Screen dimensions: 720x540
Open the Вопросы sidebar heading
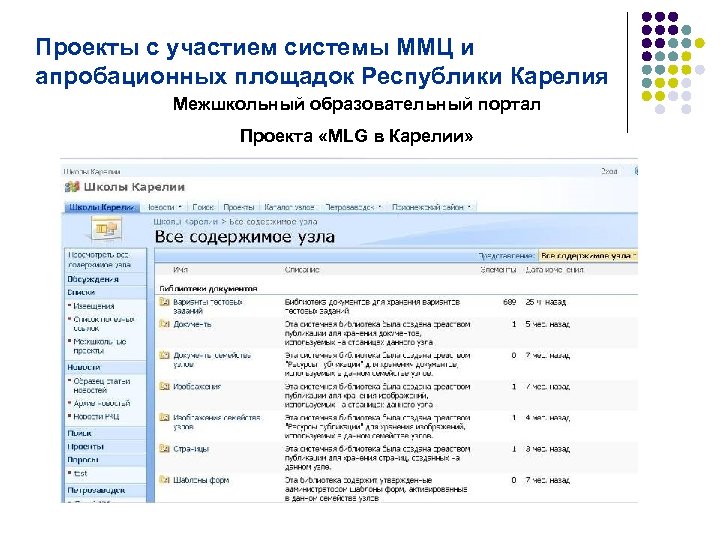coord(83,460)
